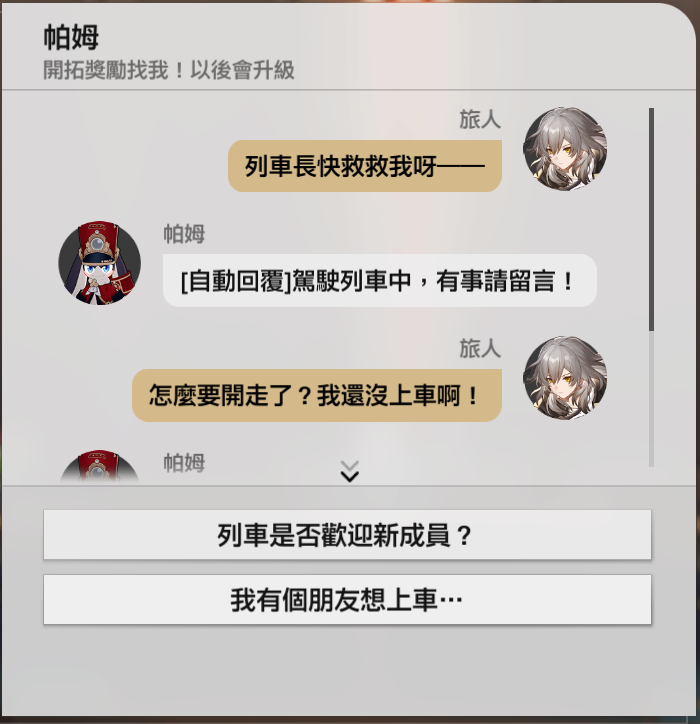Click the empty scrollbar track below thumb
Viewport: 700px width, 724px height.
click(x=651, y=399)
